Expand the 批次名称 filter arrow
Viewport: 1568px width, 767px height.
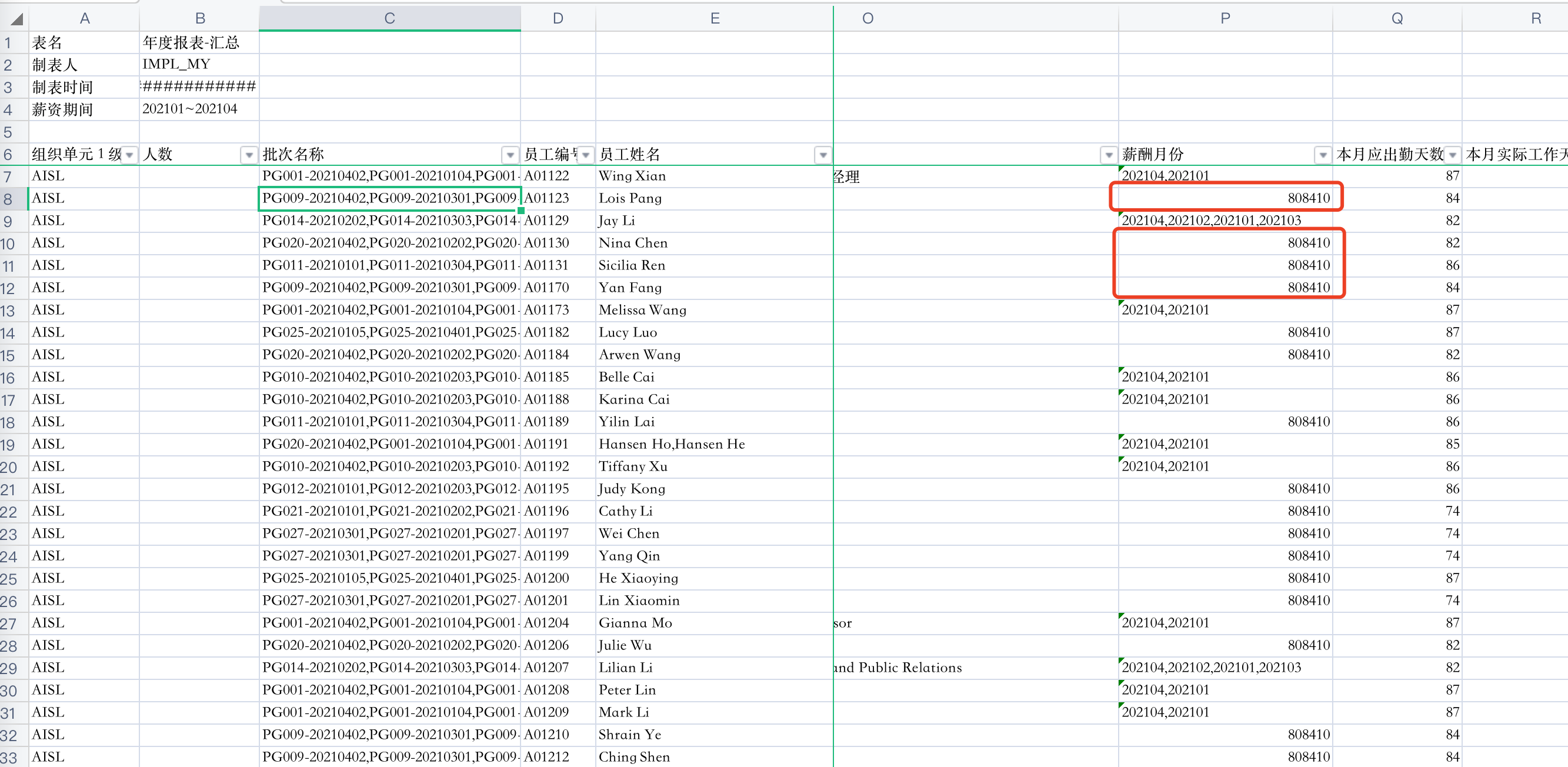pos(510,155)
